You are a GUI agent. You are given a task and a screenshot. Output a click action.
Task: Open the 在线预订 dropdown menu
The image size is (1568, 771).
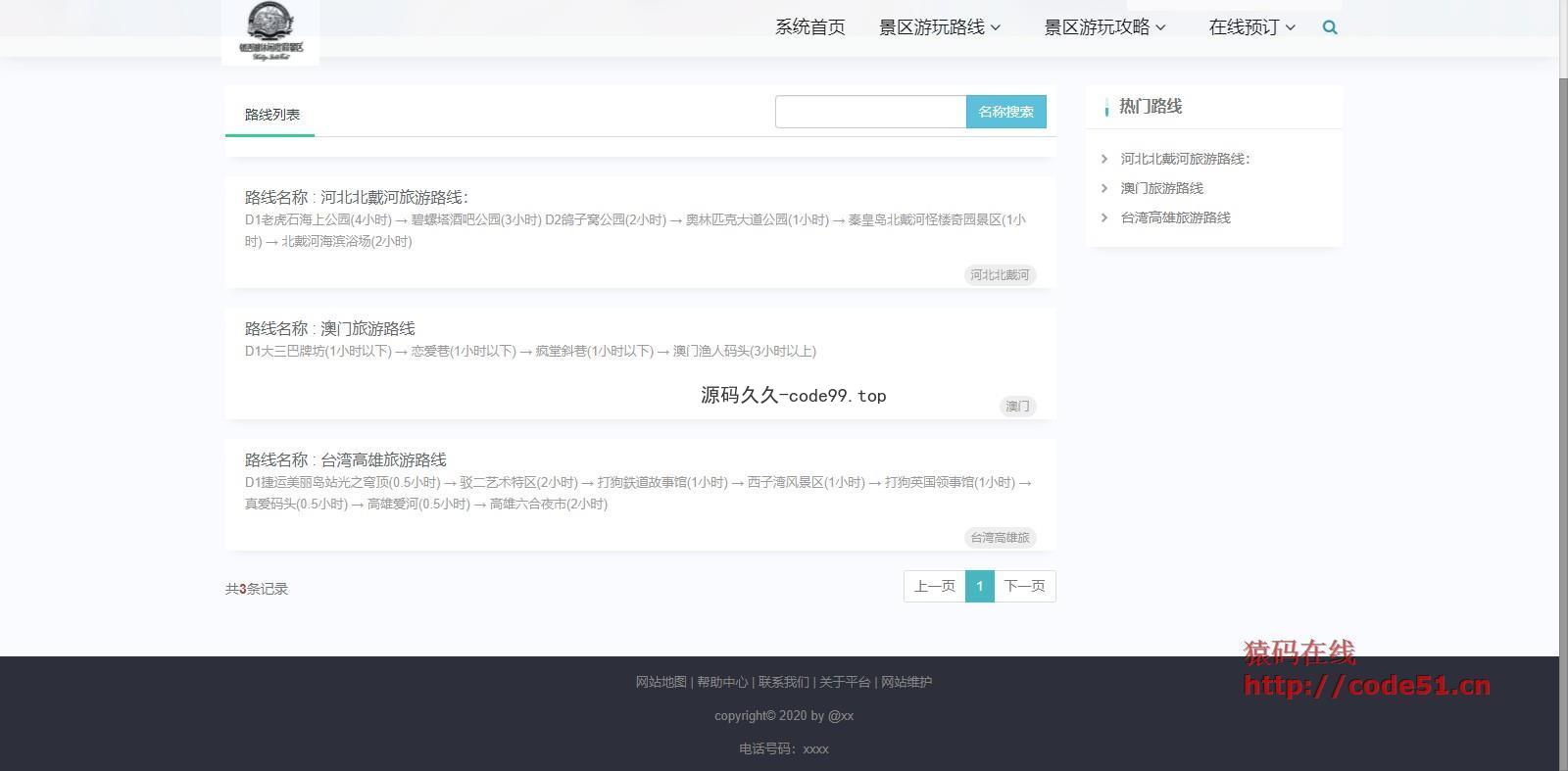[x=1251, y=27]
